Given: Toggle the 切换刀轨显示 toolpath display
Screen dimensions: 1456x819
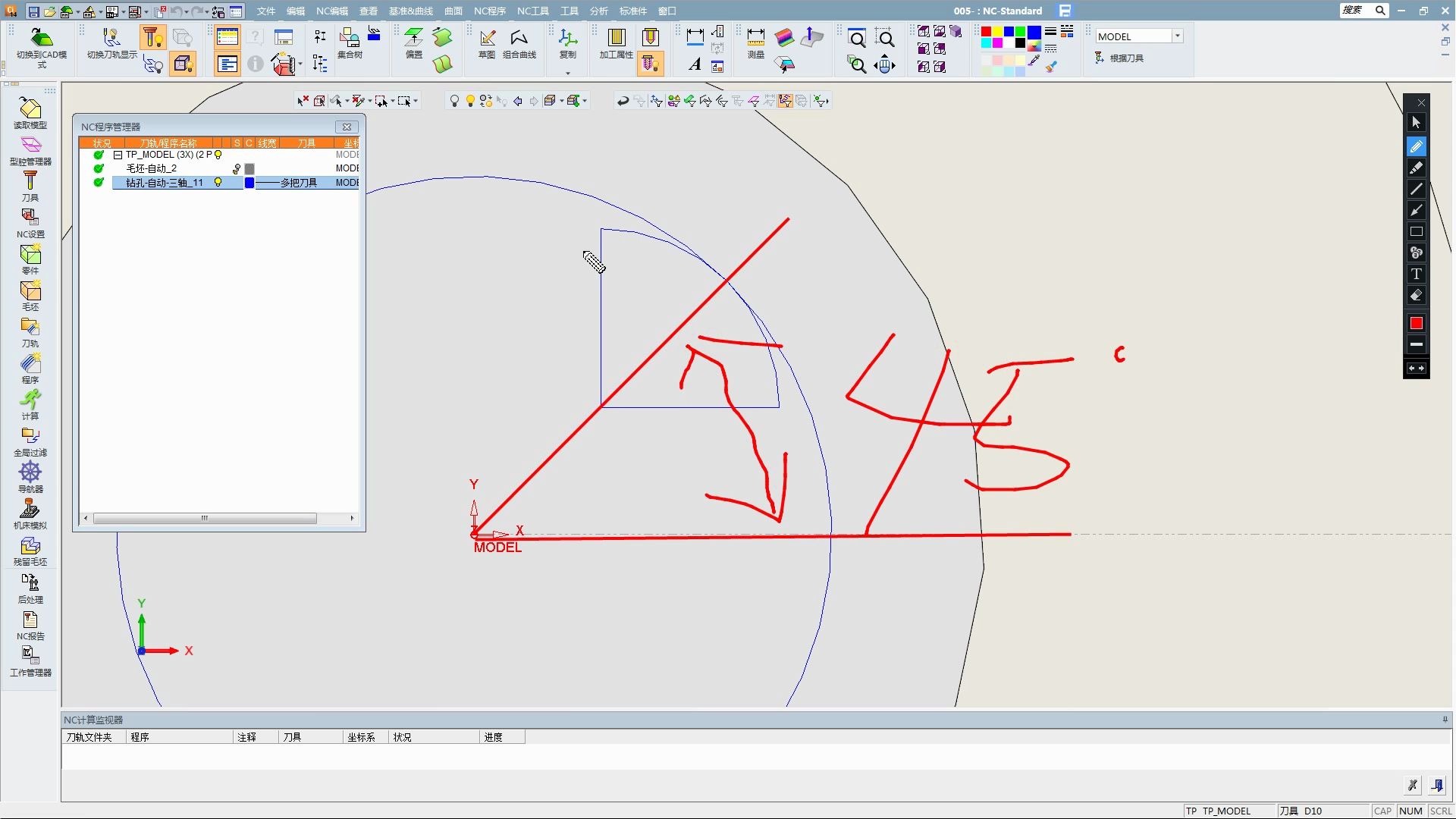Looking at the screenshot, I should click(111, 42).
